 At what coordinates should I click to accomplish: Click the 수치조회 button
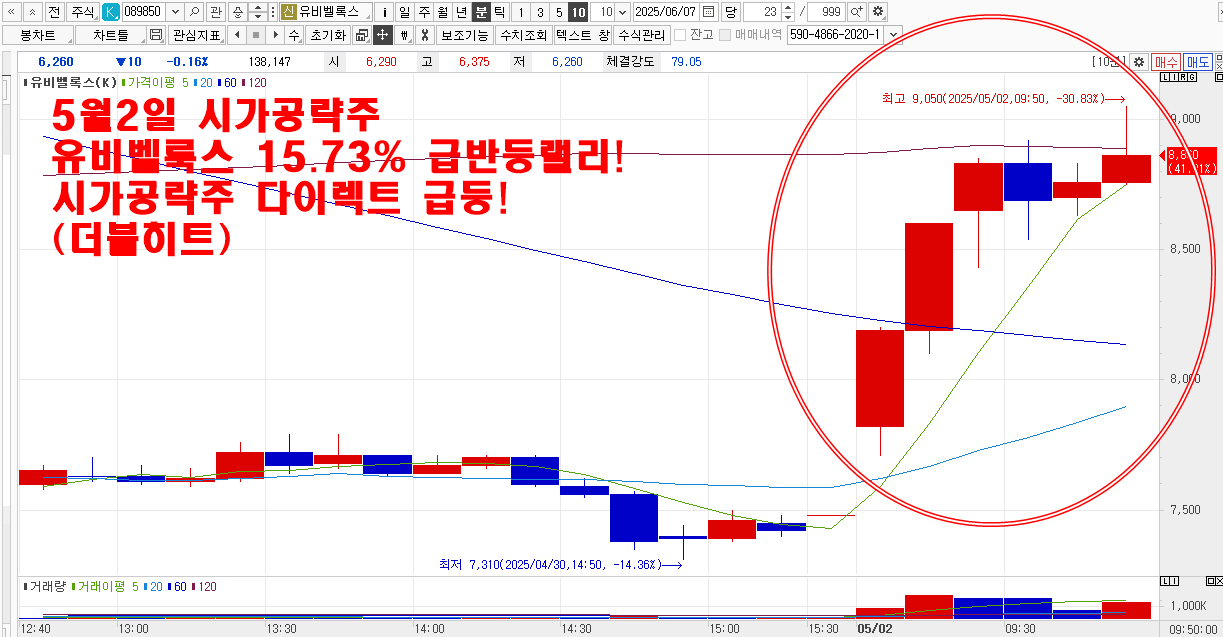click(x=523, y=35)
